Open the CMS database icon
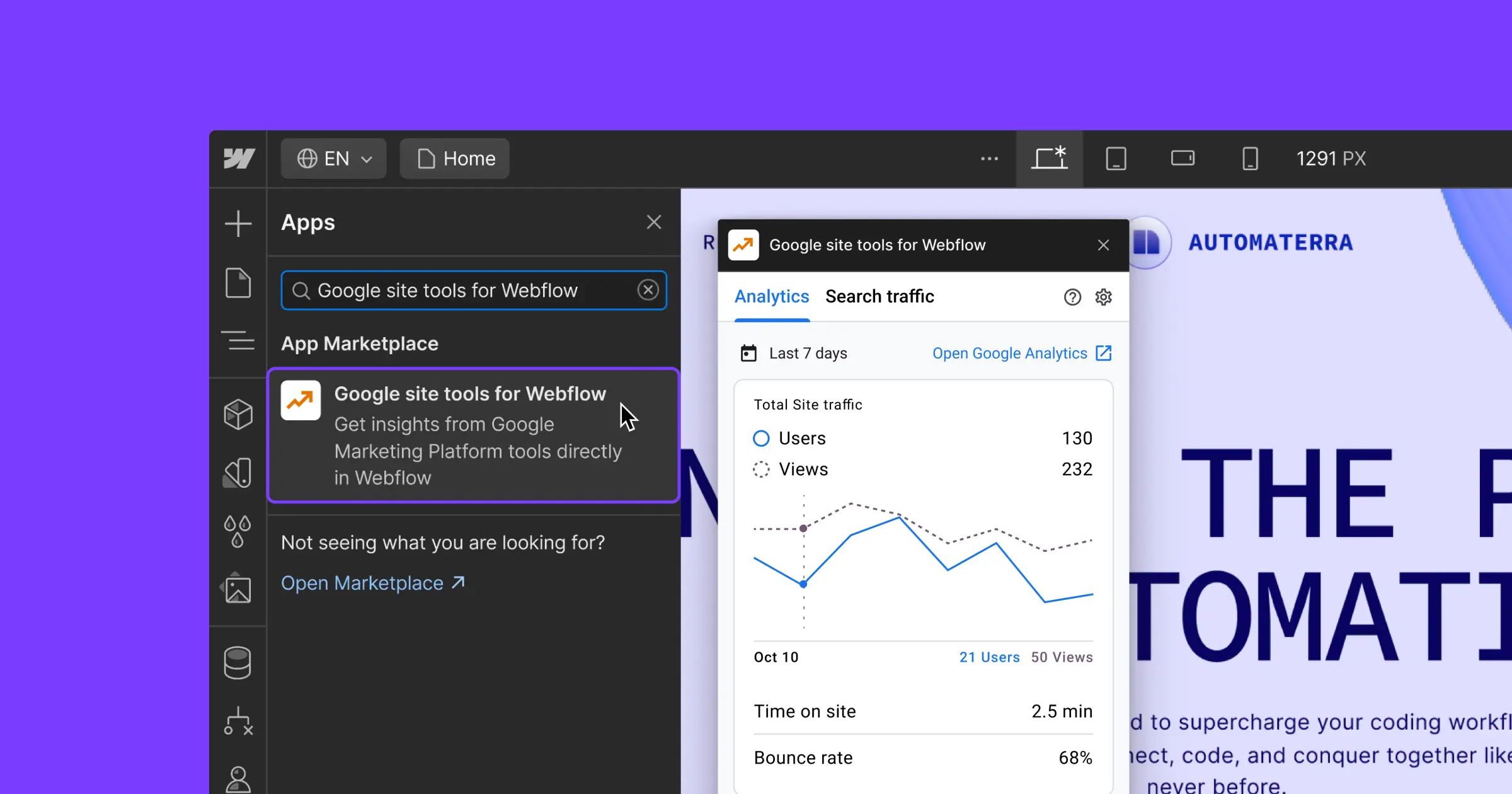Screen dimensions: 1512x794 [x=238, y=662]
